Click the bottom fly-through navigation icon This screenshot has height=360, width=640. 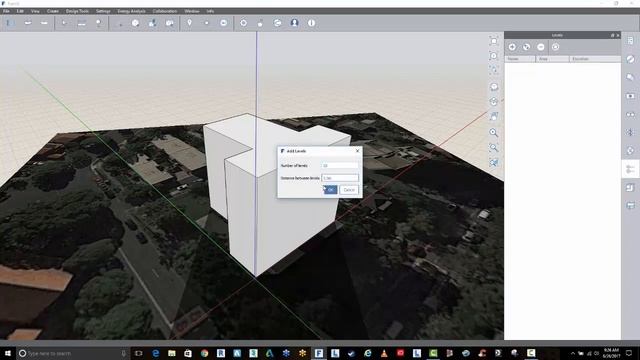494,162
